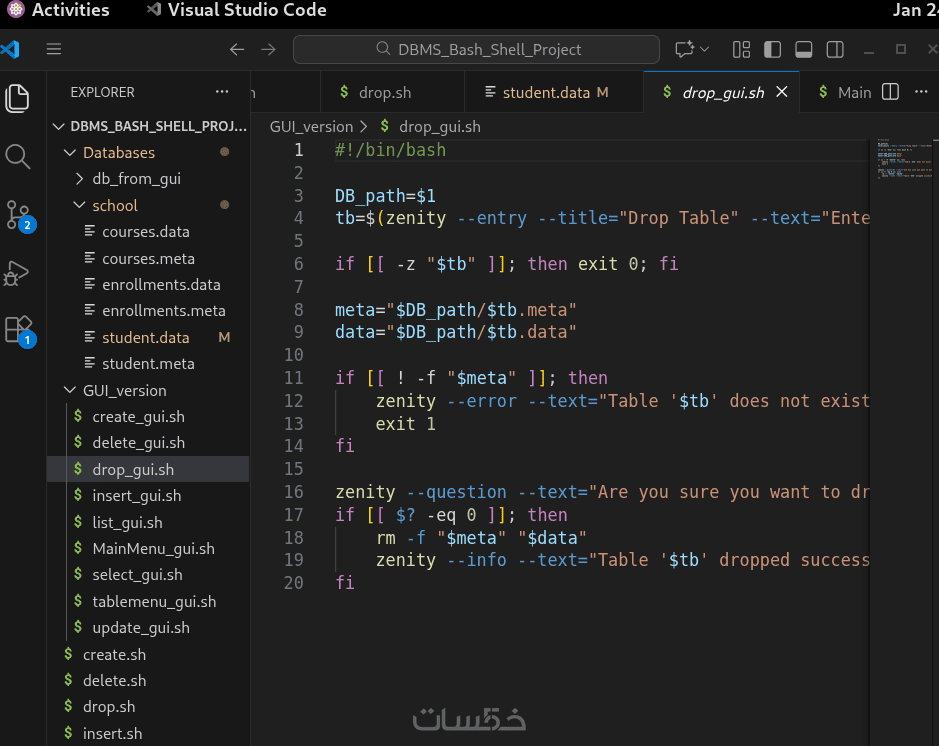The width and height of the screenshot is (939, 746).
Task: Toggle the primary side bar visibility
Action: coord(772,49)
